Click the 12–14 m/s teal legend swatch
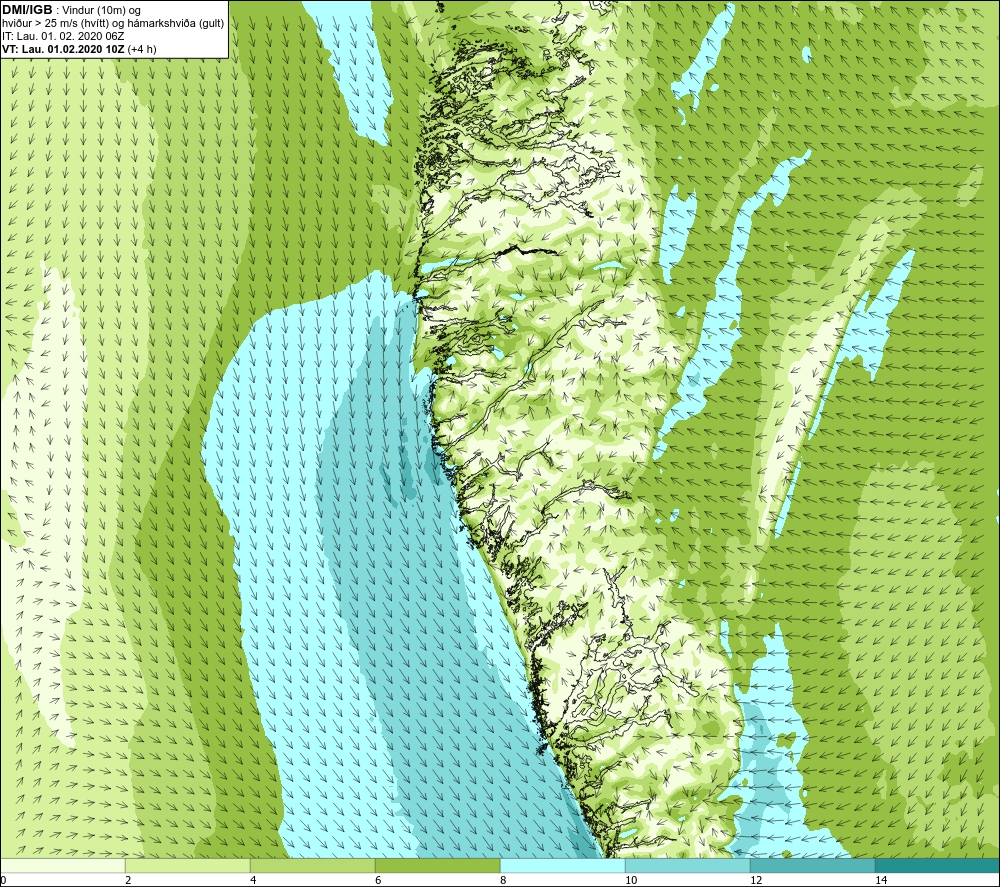This screenshot has width=1000, height=887. (812, 866)
